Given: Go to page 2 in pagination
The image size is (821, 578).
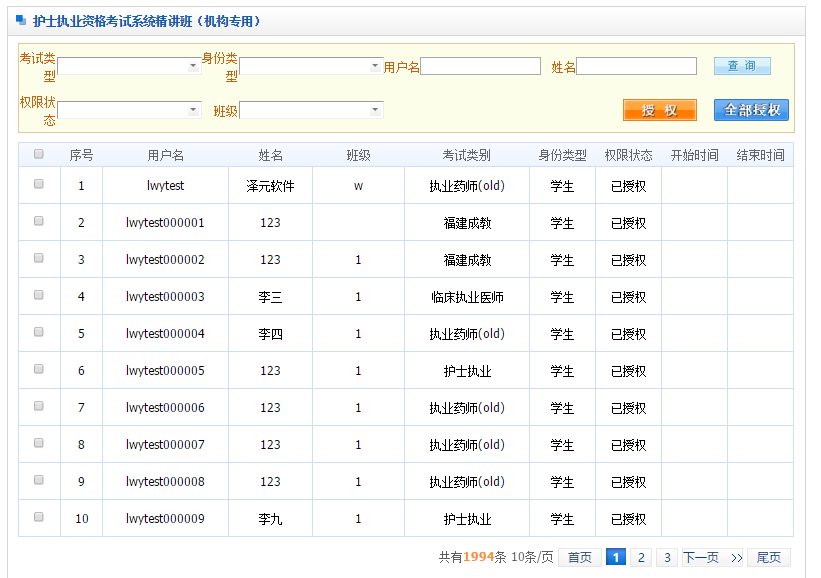Looking at the screenshot, I should (641, 558).
